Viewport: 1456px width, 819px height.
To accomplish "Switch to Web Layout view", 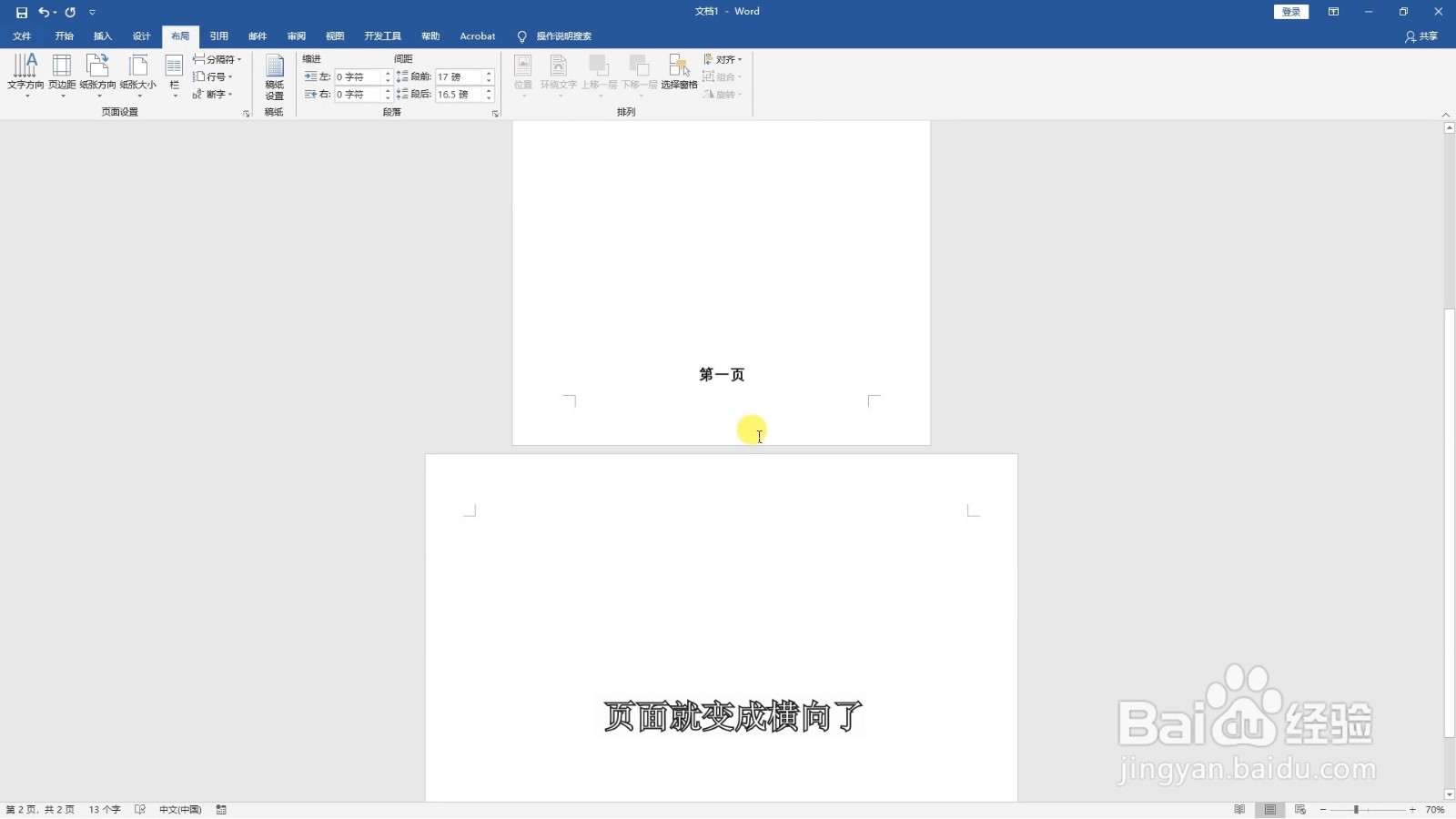I will tap(1300, 810).
